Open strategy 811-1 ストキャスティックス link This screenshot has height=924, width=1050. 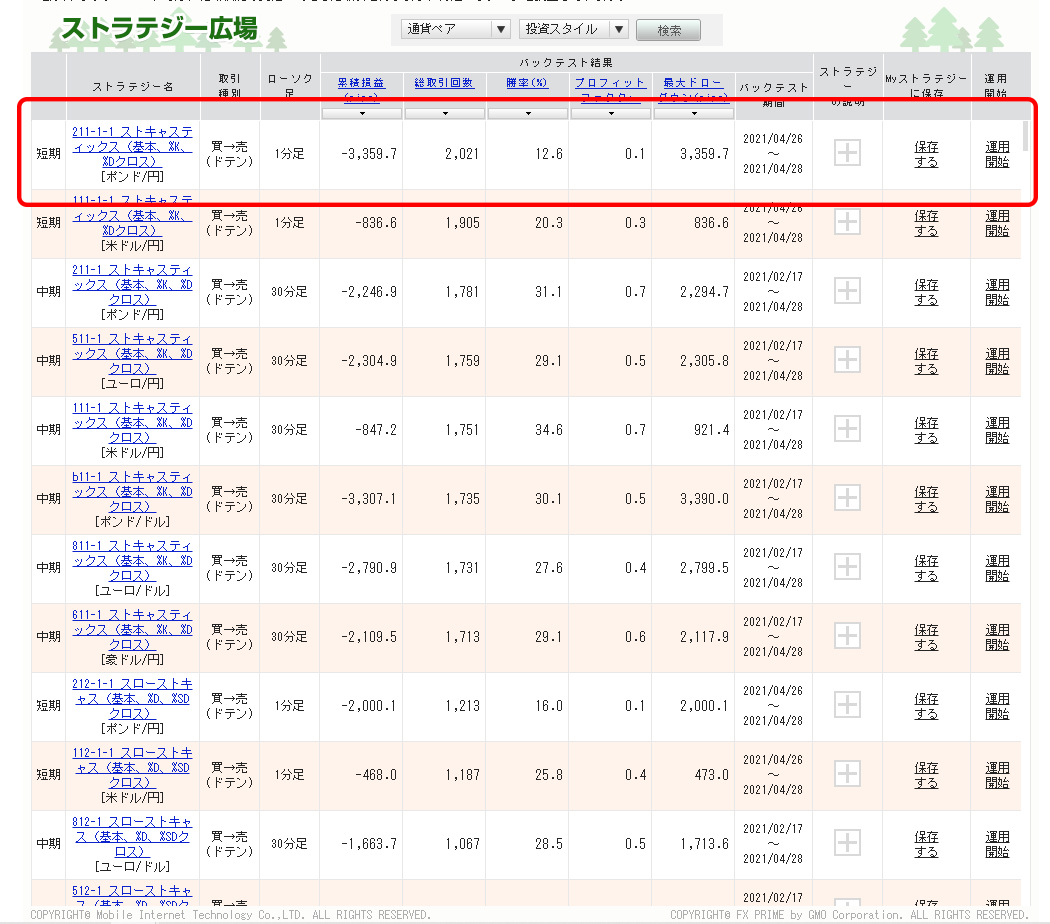pyautogui.click(x=132, y=560)
